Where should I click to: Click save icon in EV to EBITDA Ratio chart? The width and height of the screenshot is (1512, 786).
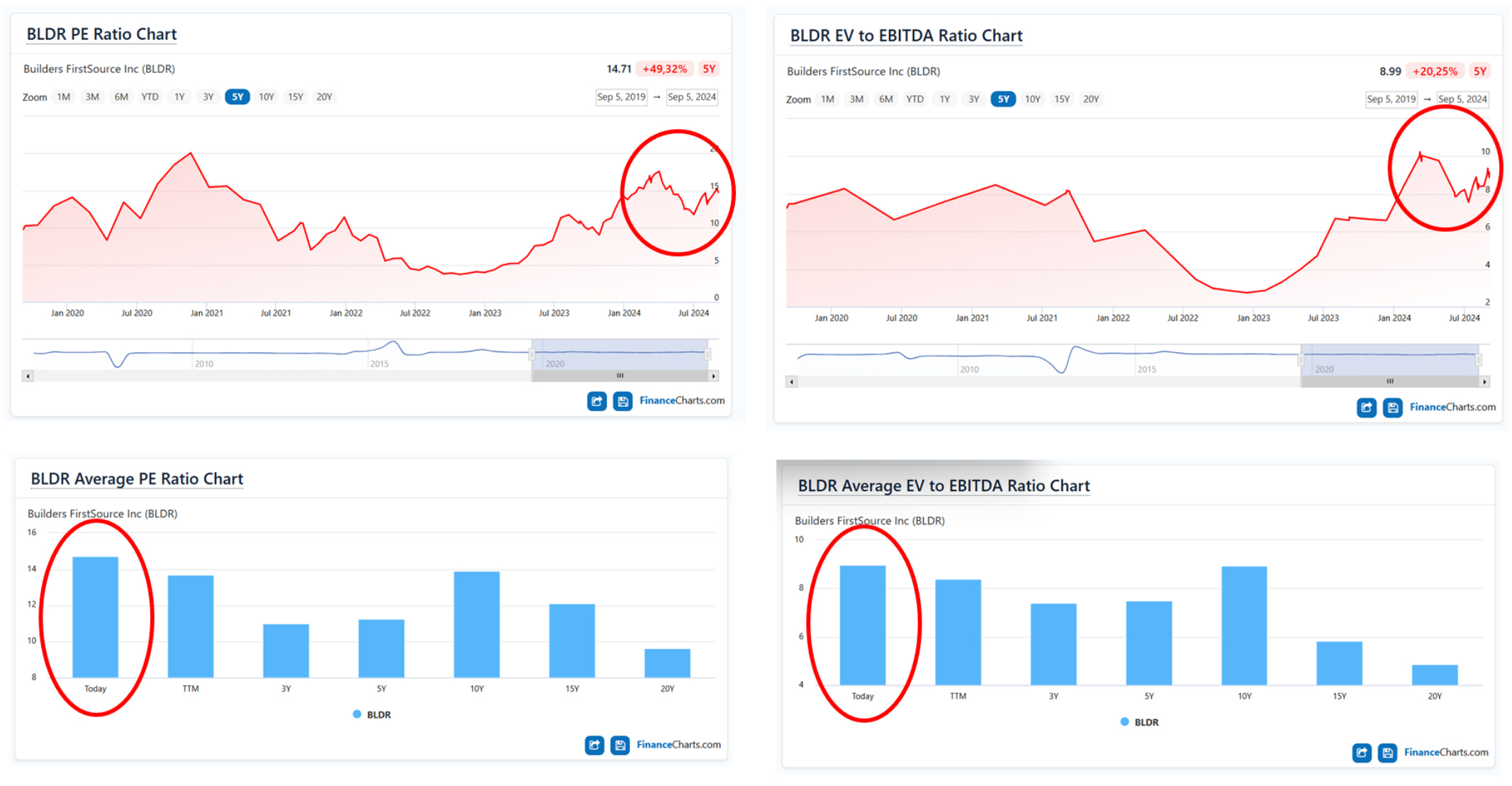point(1393,408)
